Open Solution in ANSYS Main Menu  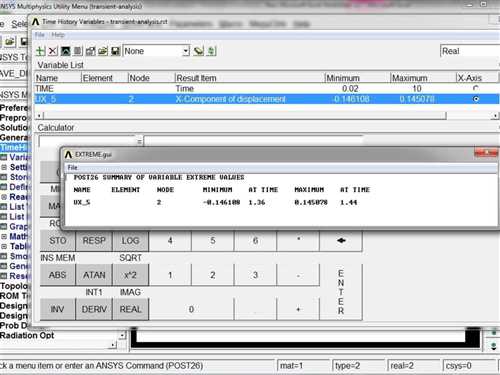tap(14, 128)
